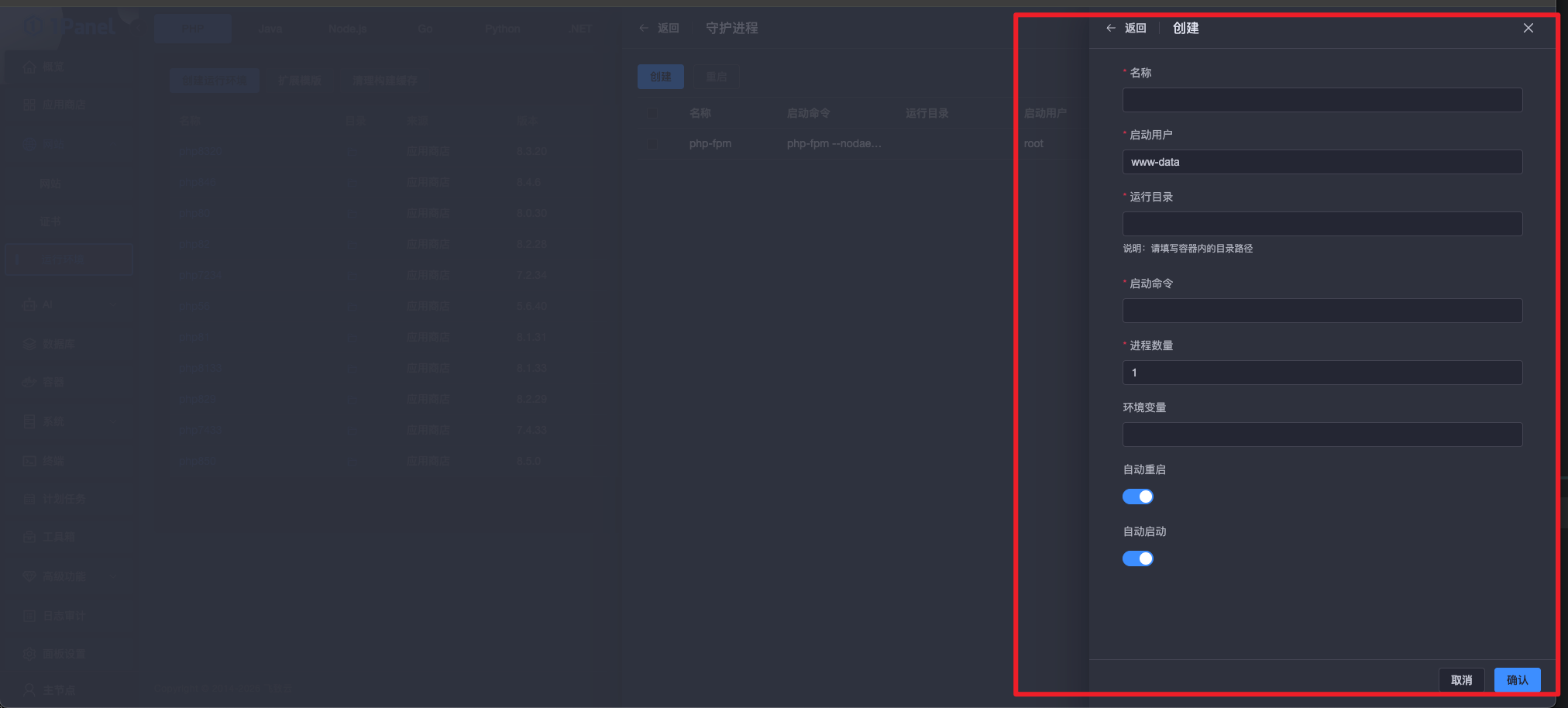Click the 确认 button
This screenshot has width=1568, height=708.
tap(1517, 680)
